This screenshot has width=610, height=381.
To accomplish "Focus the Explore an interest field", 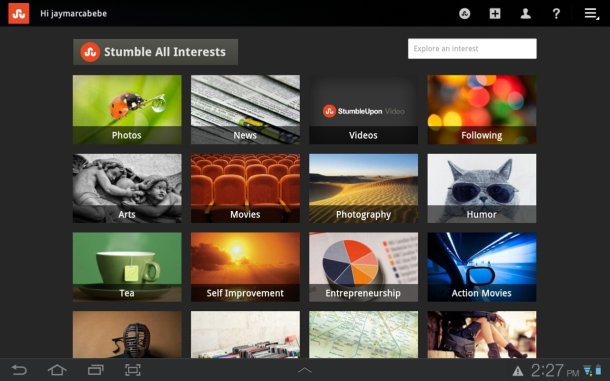I will (472, 49).
